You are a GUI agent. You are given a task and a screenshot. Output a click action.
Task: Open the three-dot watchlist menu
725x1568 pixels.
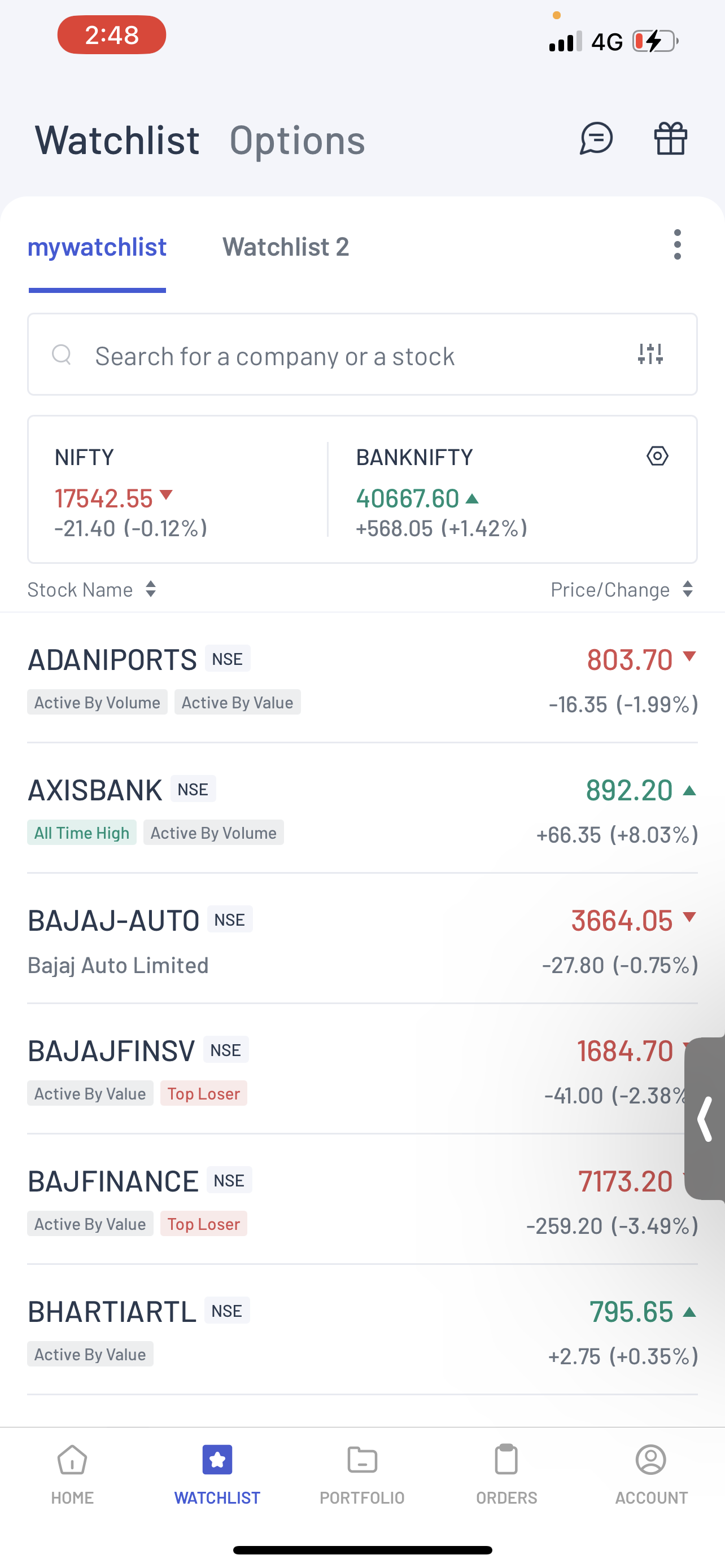(677, 245)
